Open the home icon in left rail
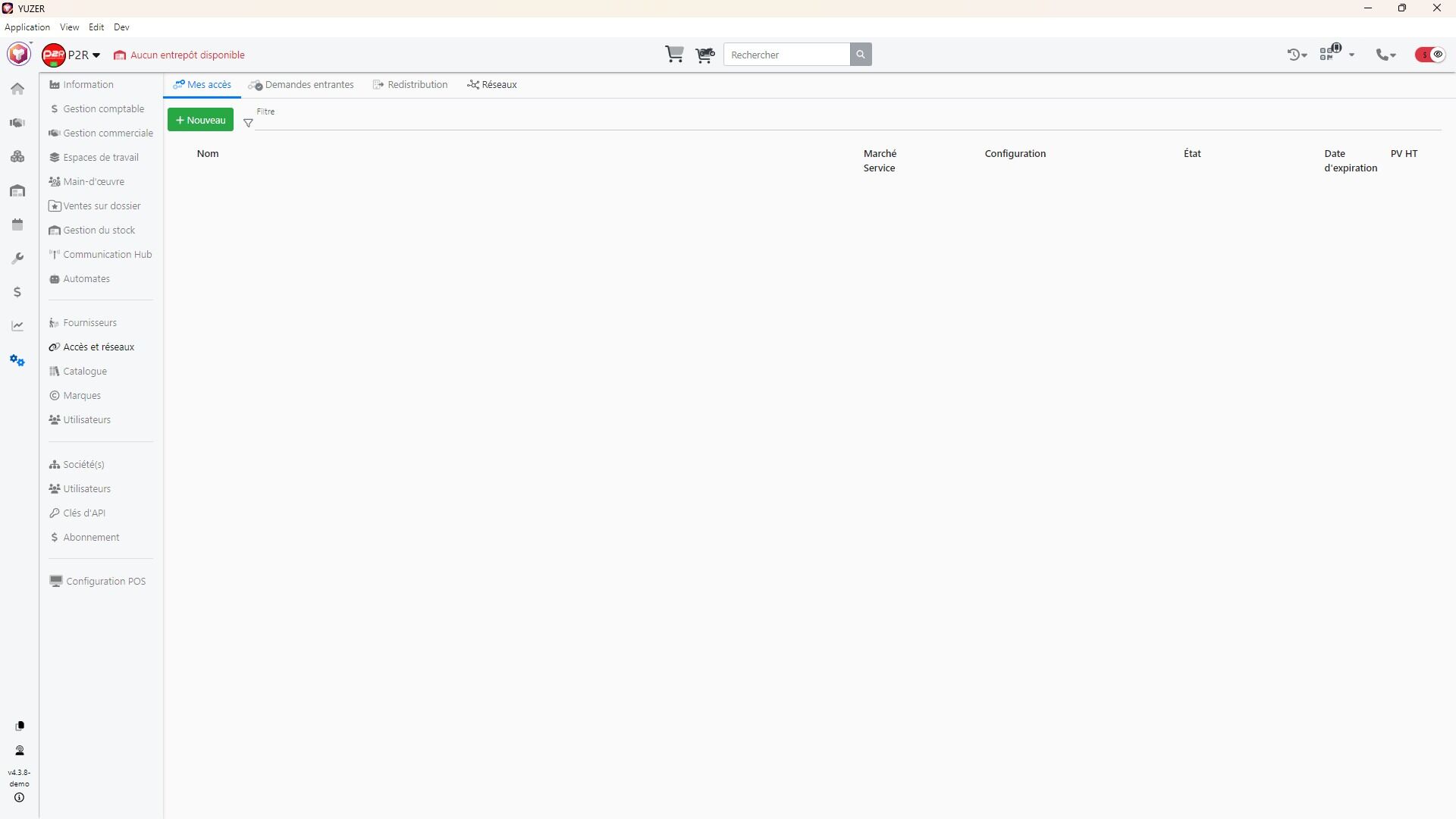This screenshot has height=819, width=1456. pos(17,89)
